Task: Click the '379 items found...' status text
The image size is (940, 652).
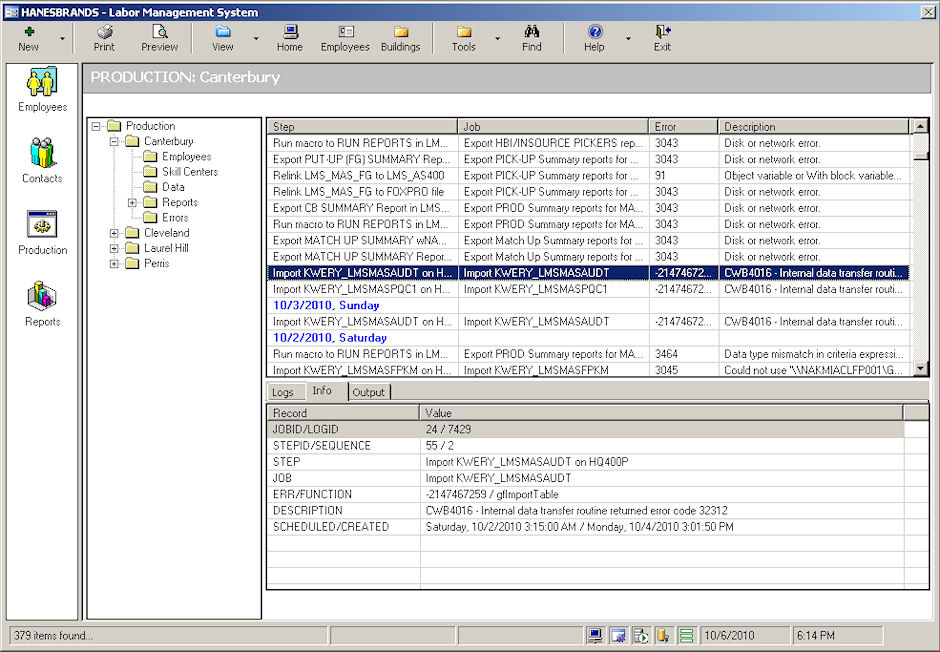Action: tap(53, 635)
